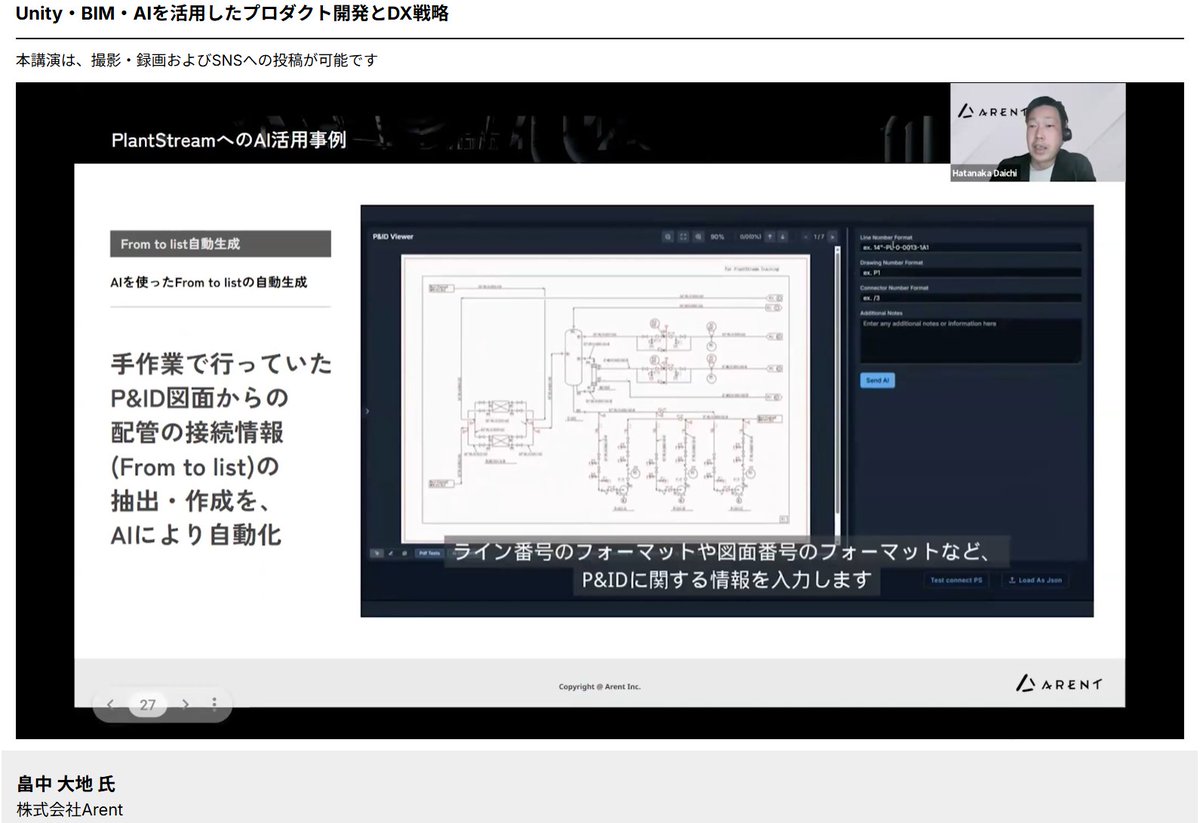Screen dimensions: 1200x823
Task: Go to next page arrow beside 1/7
Action: [832, 237]
